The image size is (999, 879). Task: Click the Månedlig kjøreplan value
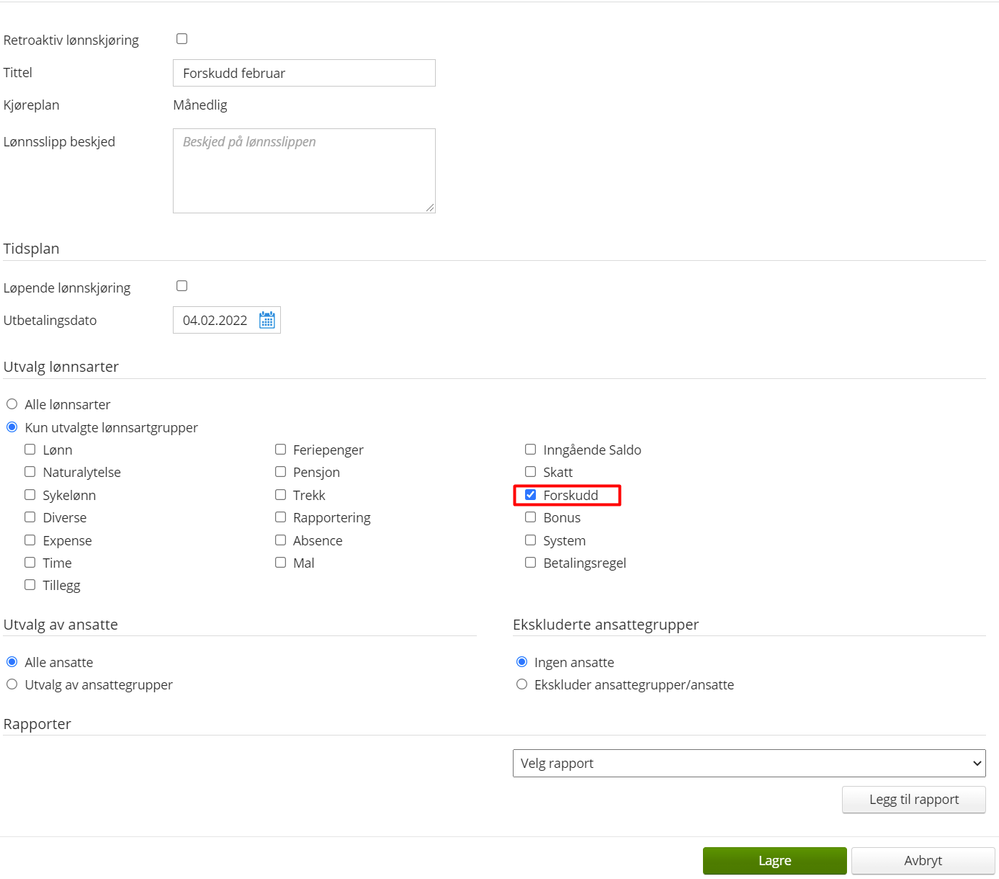point(200,105)
